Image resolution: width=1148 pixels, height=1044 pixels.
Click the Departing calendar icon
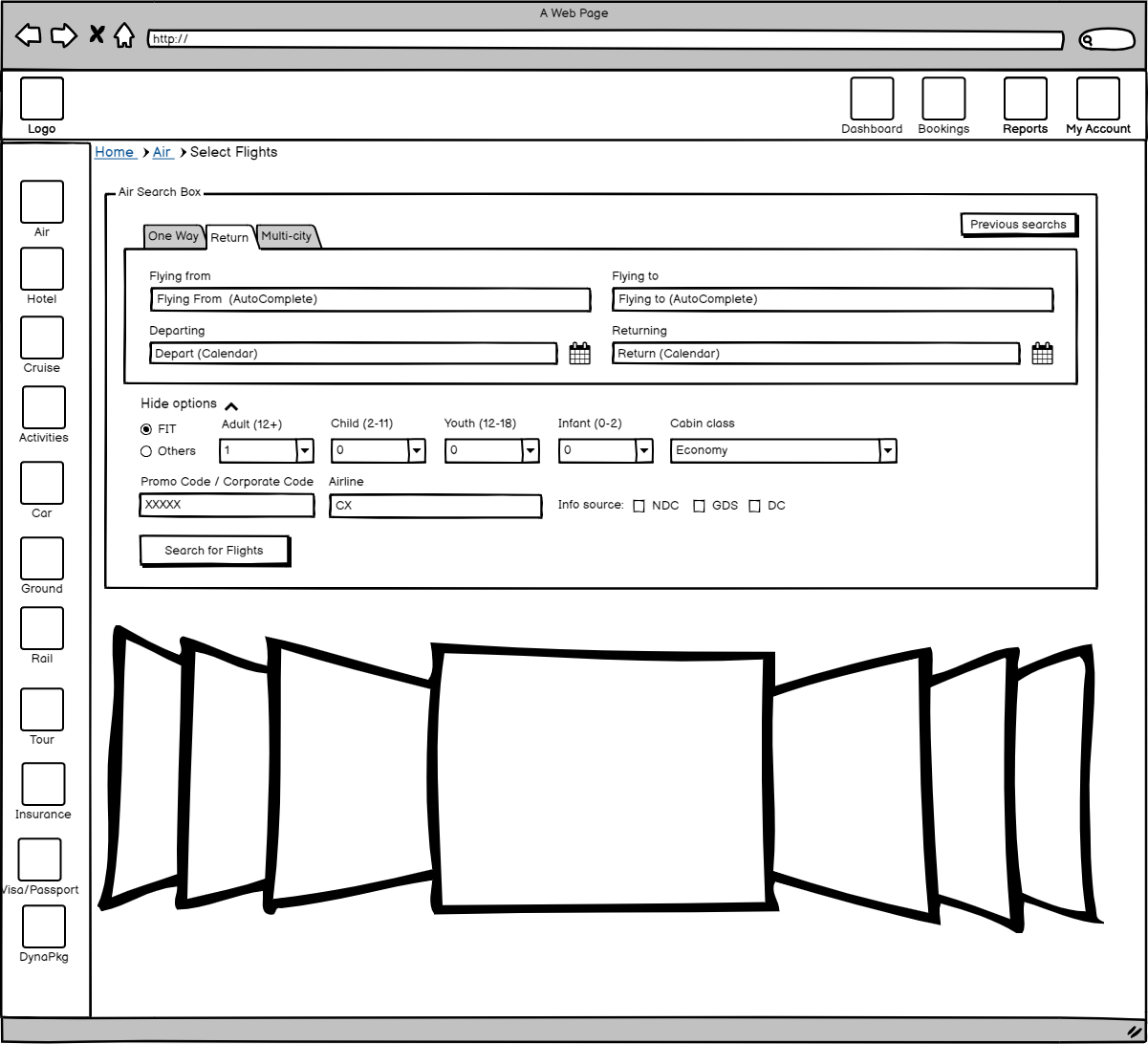579,354
